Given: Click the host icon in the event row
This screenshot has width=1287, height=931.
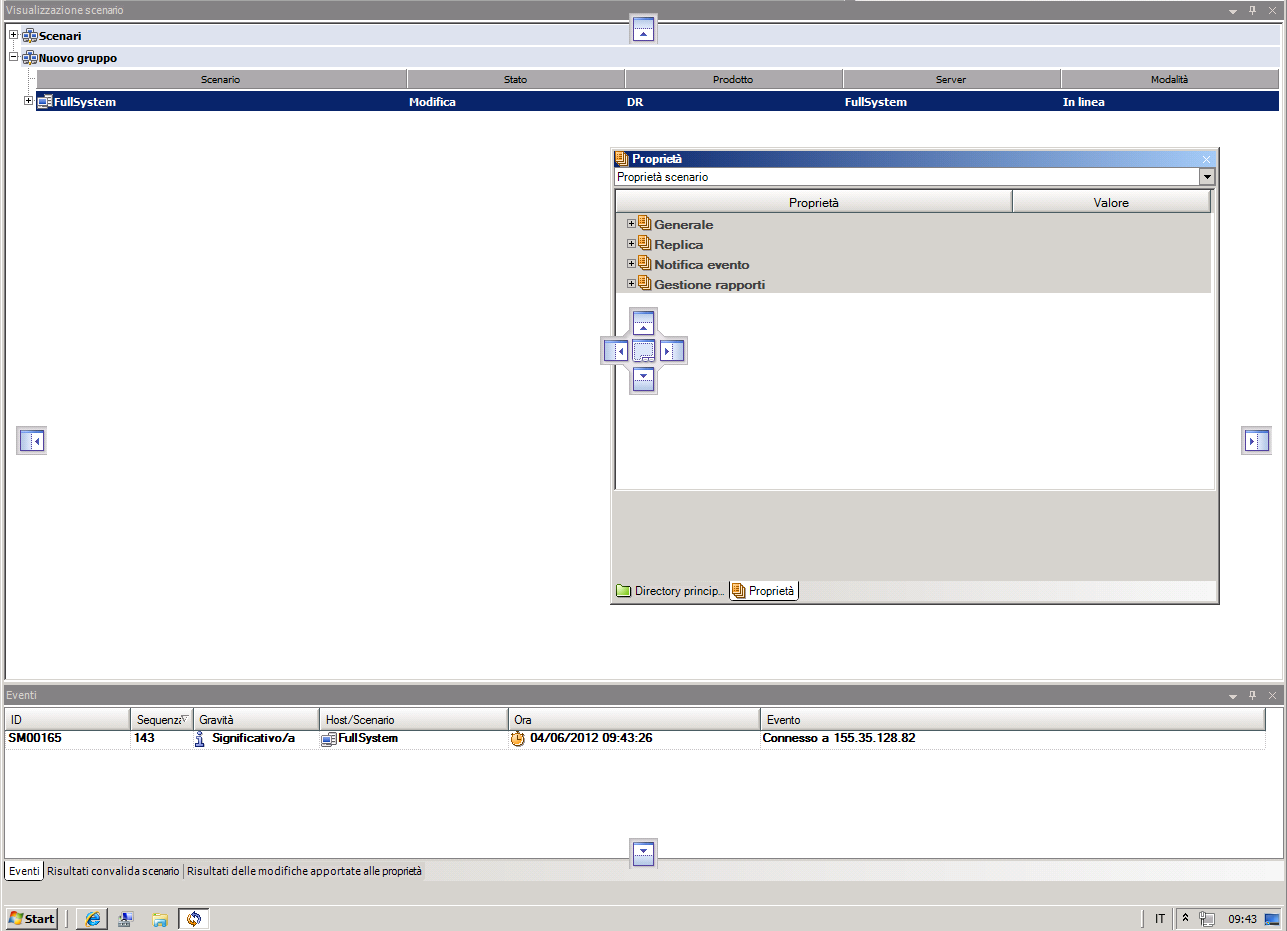Looking at the screenshot, I should tap(329, 739).
